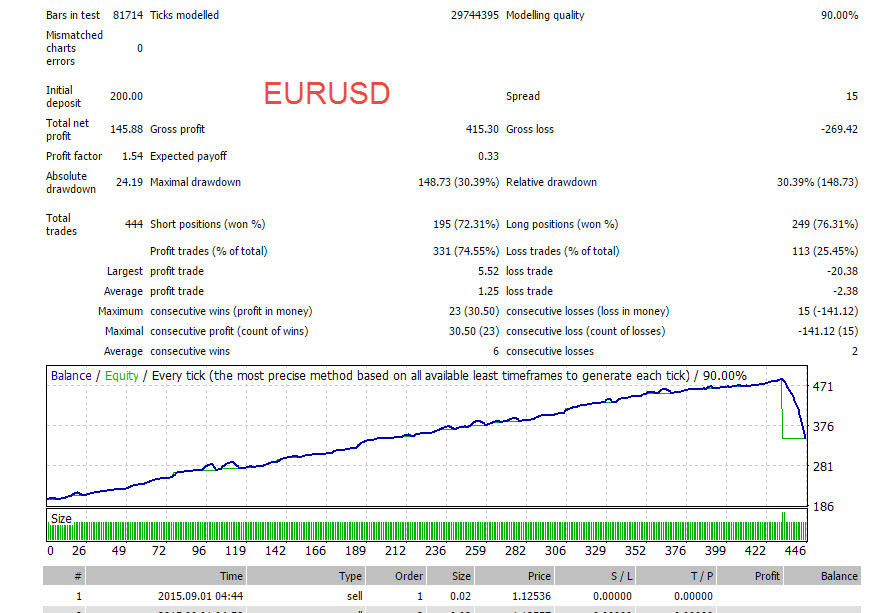Image resolution: width=895 pixels, height=613 pixels.
Task: Select the Bars in test value 81714
Action: [128, 15]
